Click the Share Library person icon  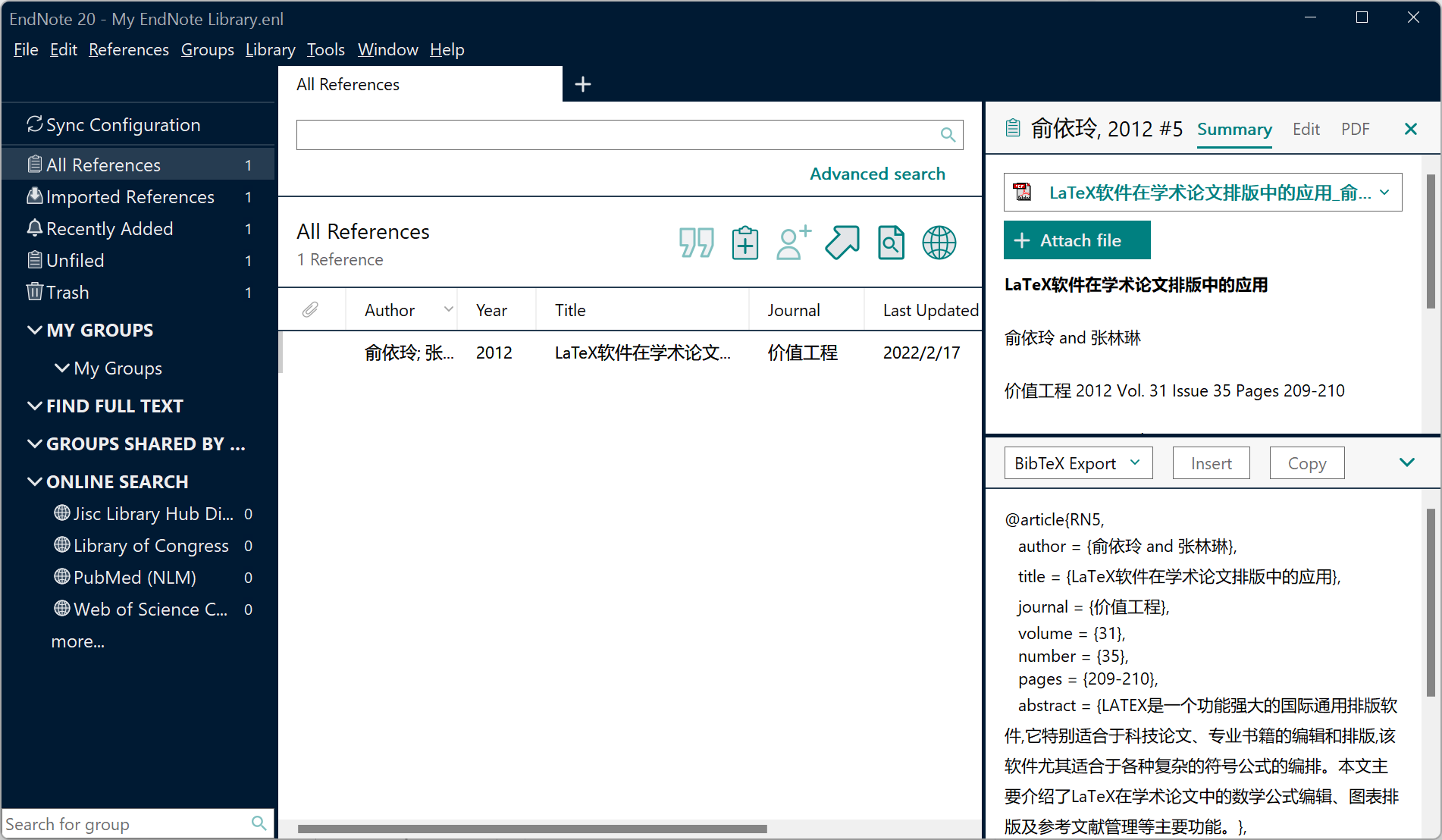(793, 243)
